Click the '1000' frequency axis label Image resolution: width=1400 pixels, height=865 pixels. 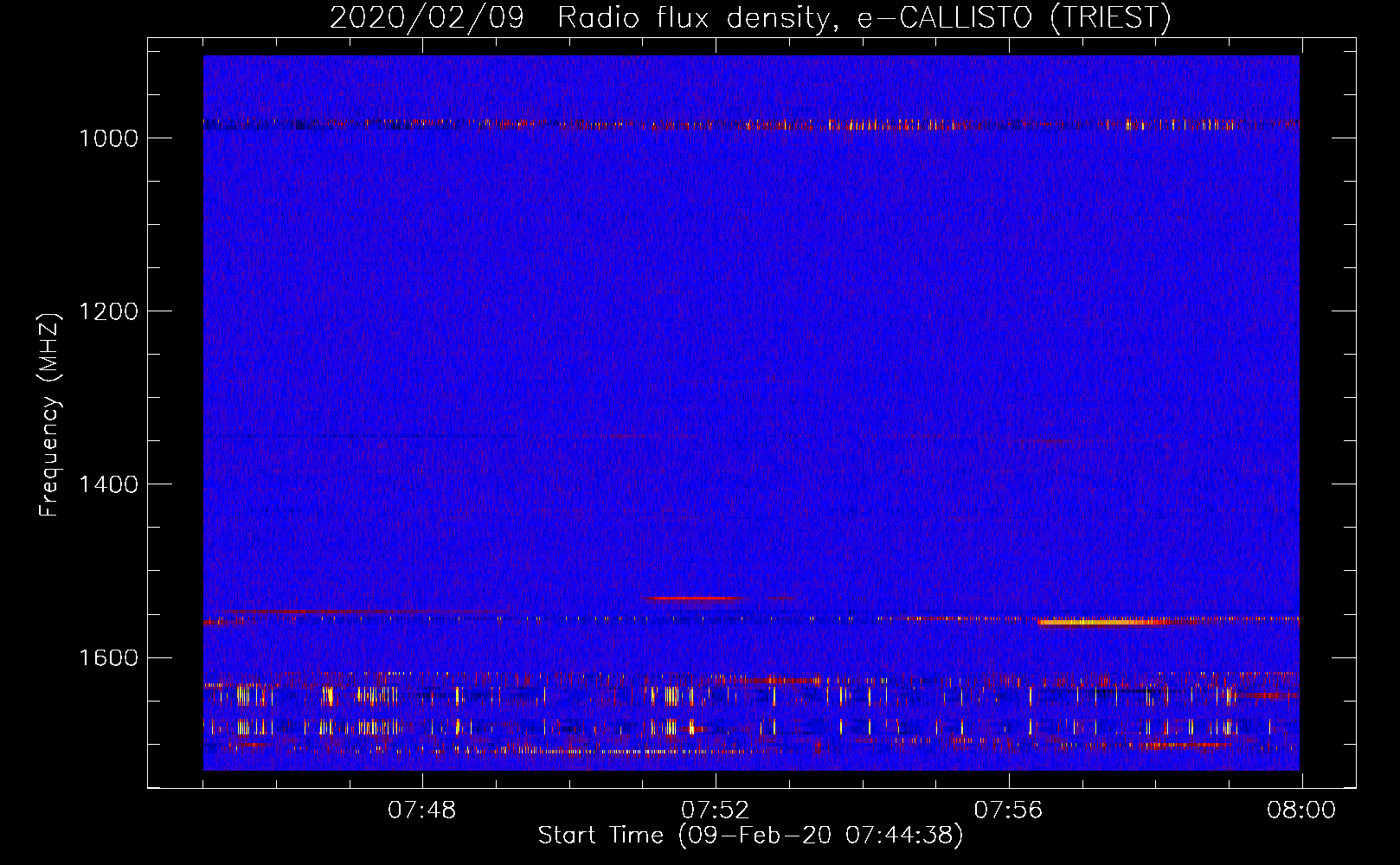pyautogui.click(x=108, y=138)
